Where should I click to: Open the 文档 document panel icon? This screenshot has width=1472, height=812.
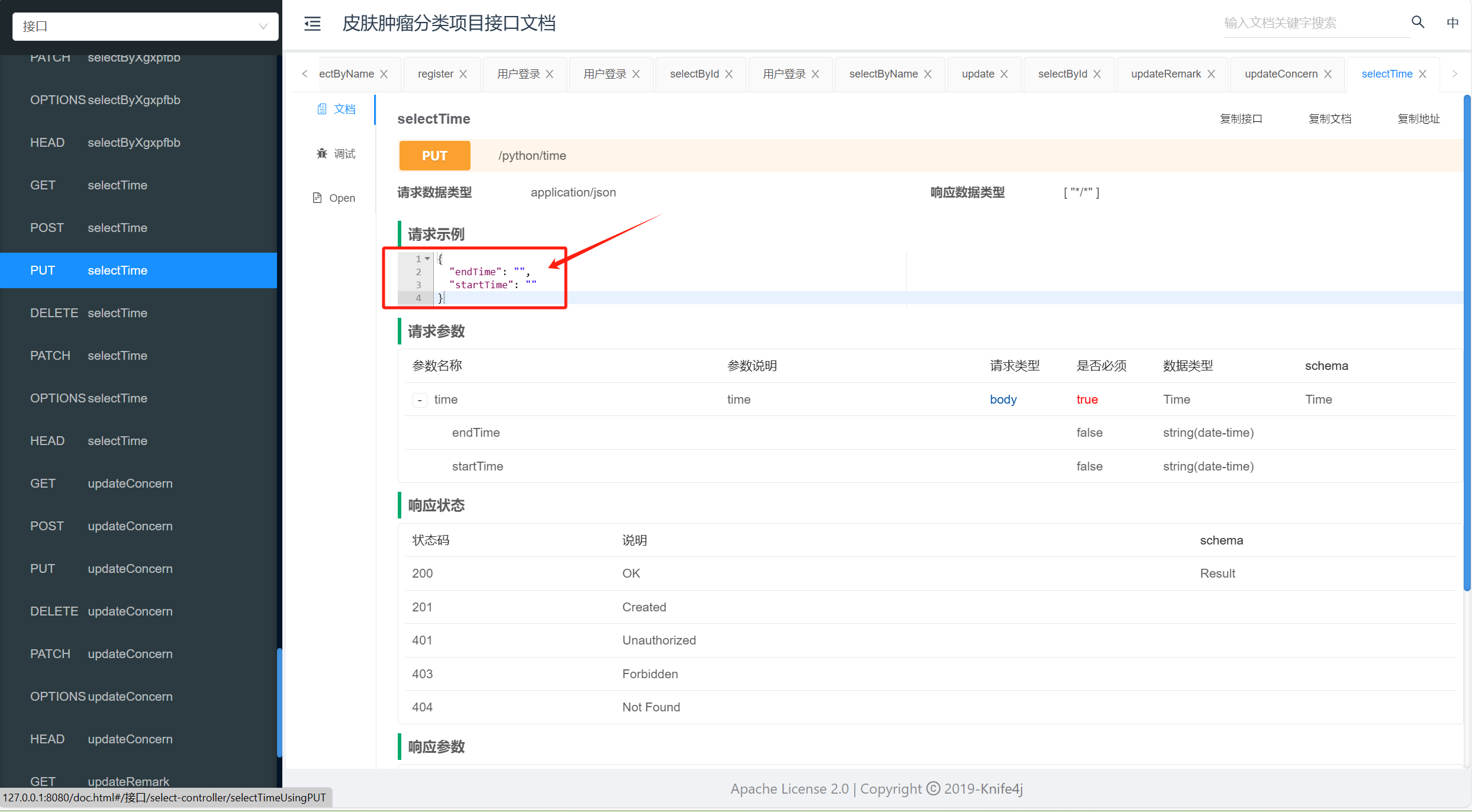coord(336,109)
